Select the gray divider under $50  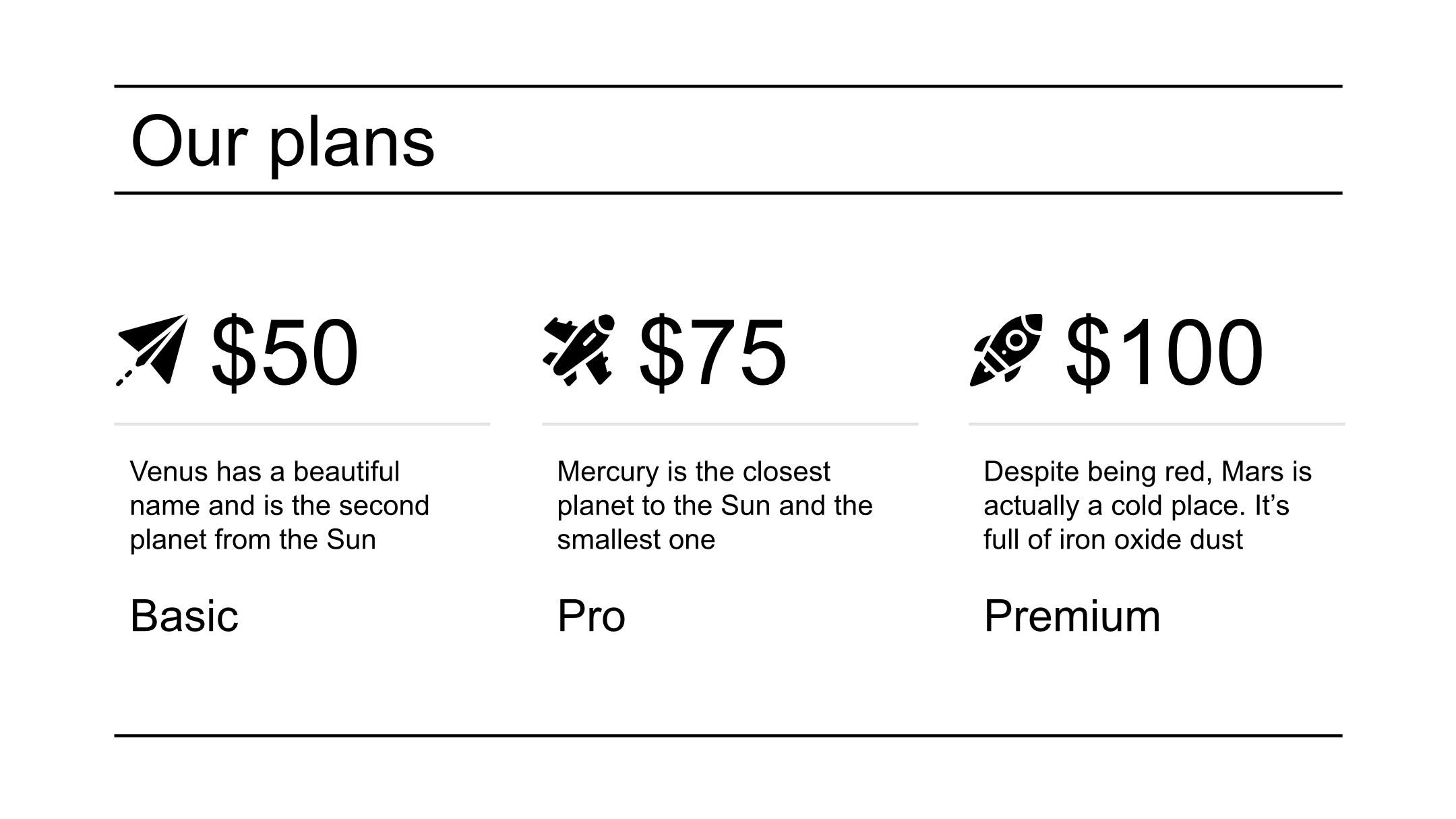point(302,424)
